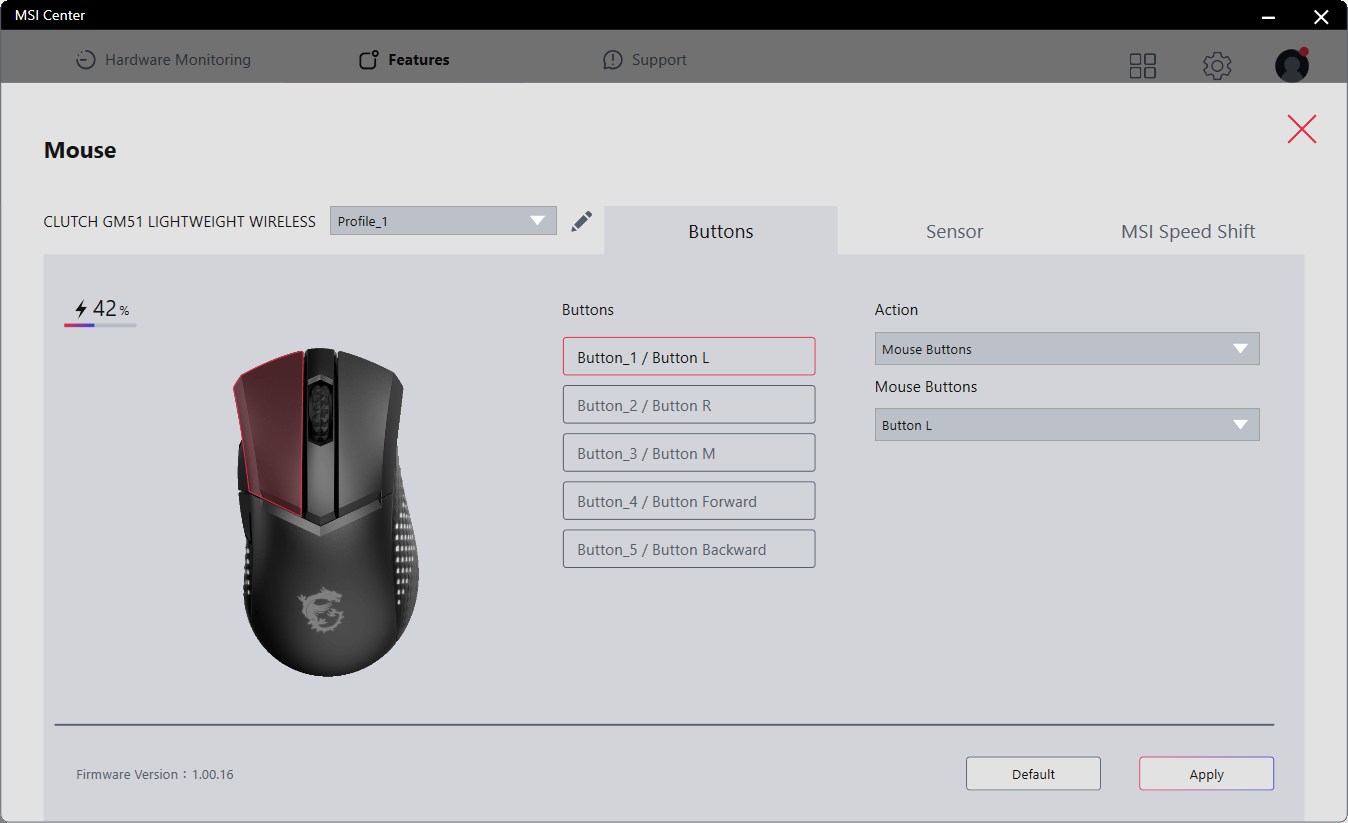Click the pencil icon to rename profile
The image size is (1348, 823).
pos(582,221)
